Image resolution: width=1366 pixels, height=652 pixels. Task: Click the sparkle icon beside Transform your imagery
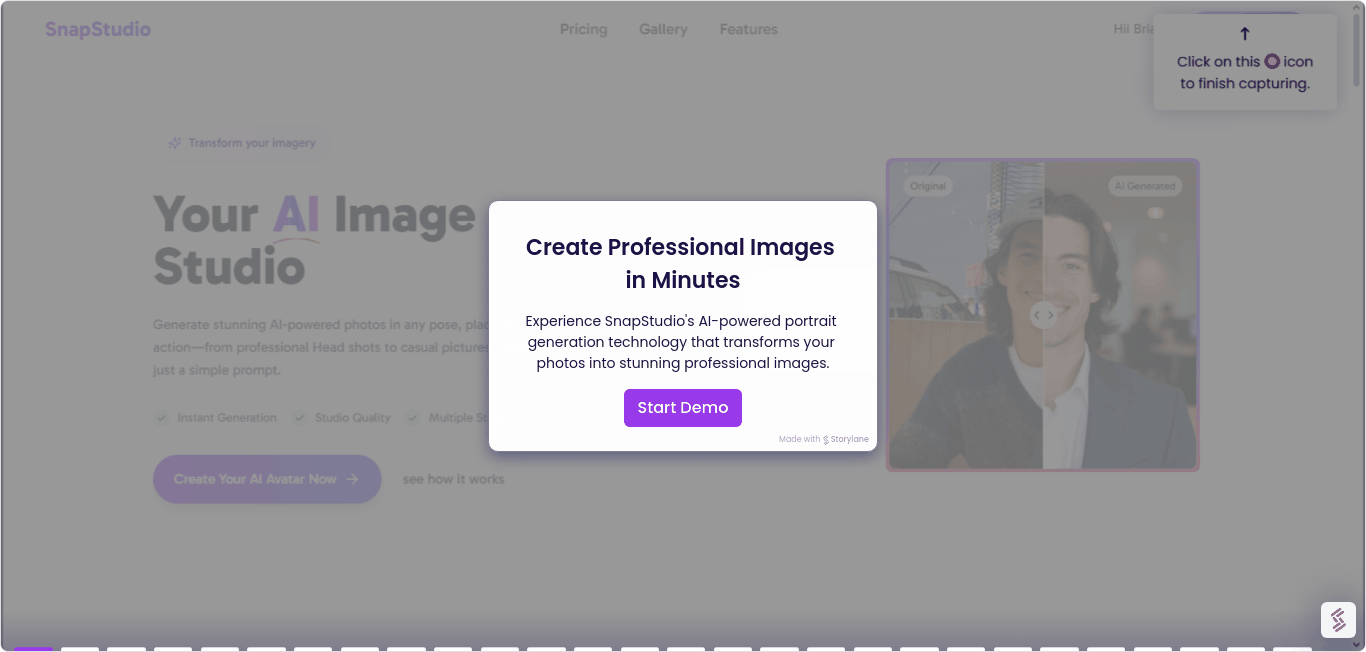pyautogui.click(x=175, y=143)
